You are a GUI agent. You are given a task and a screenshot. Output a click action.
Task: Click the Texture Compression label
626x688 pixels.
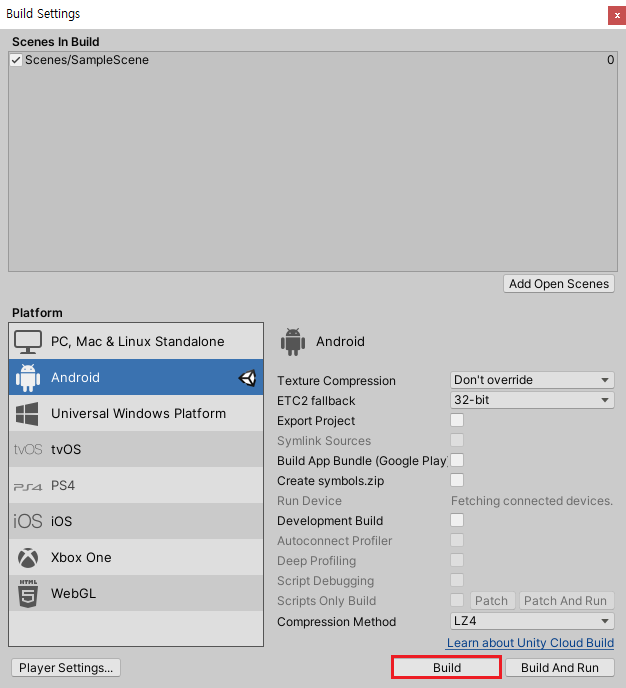(x=336, y=381)
